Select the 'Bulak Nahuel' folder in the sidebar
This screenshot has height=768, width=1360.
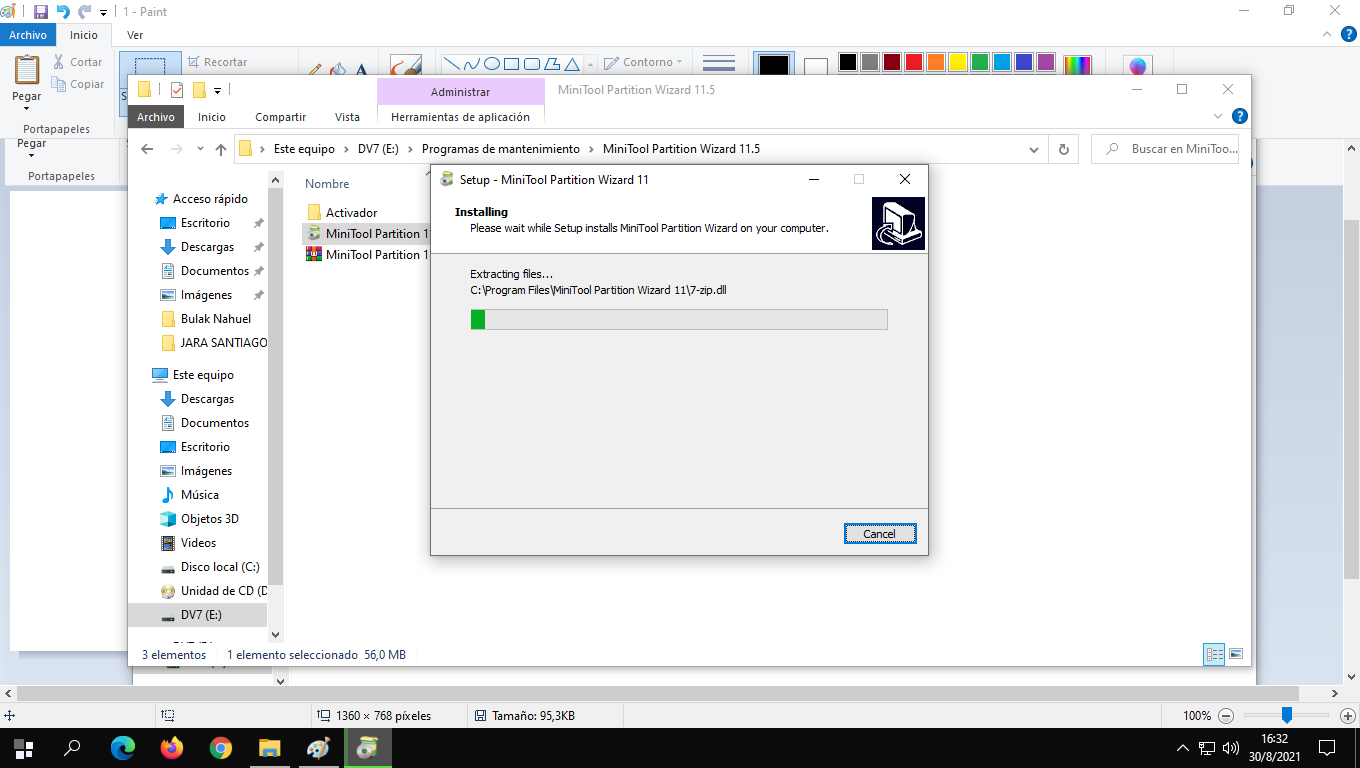click(215, 319)
